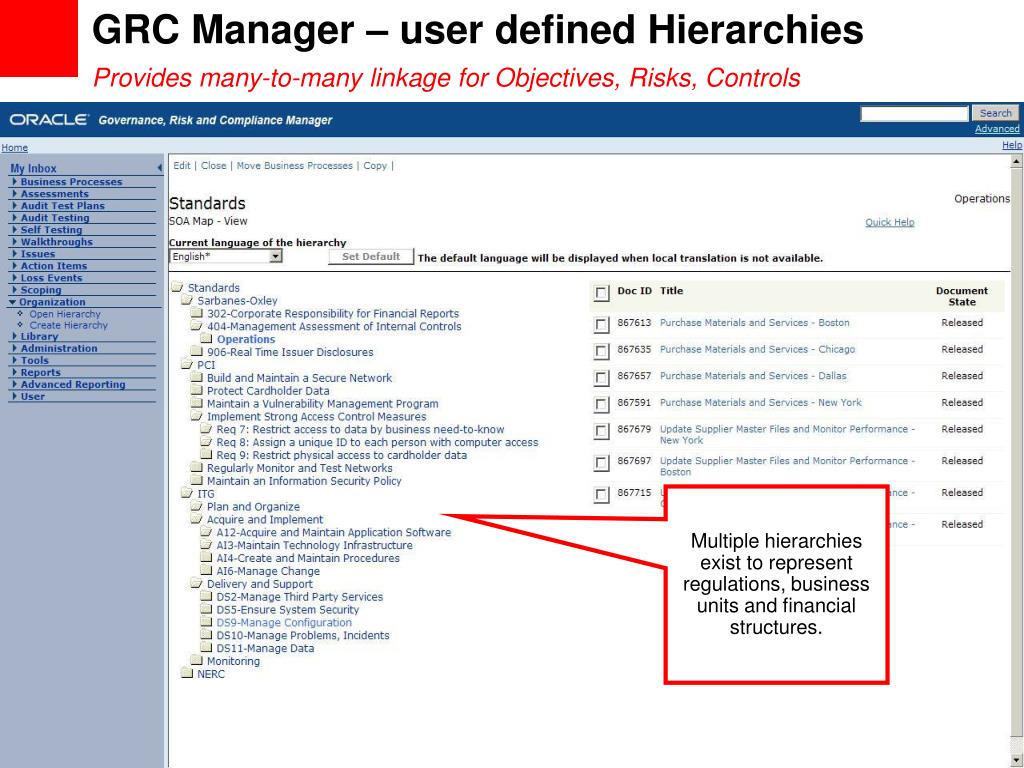Check the box for Doc ID 867679
Viewport: 1024px width, 768px height.
coord(601,432)
